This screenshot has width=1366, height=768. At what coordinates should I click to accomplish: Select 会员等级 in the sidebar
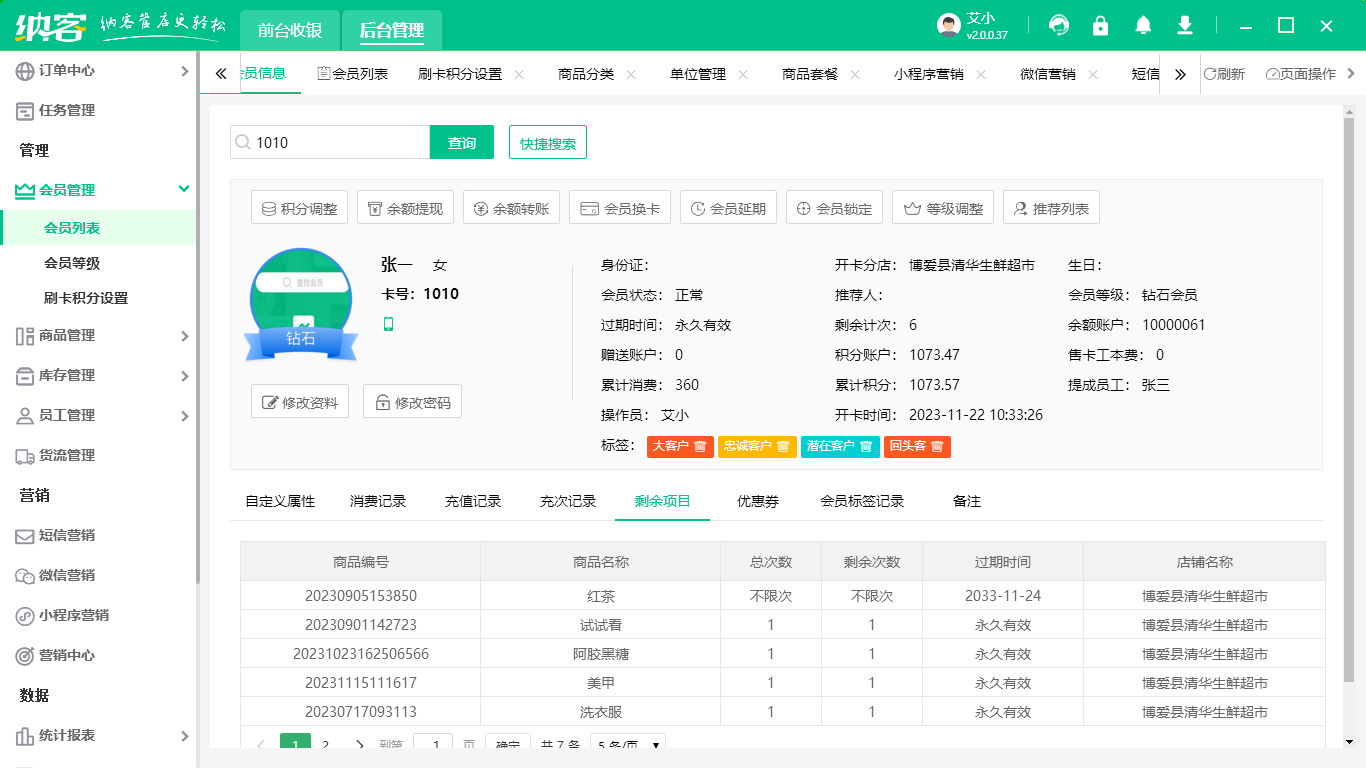coord(72,263)
